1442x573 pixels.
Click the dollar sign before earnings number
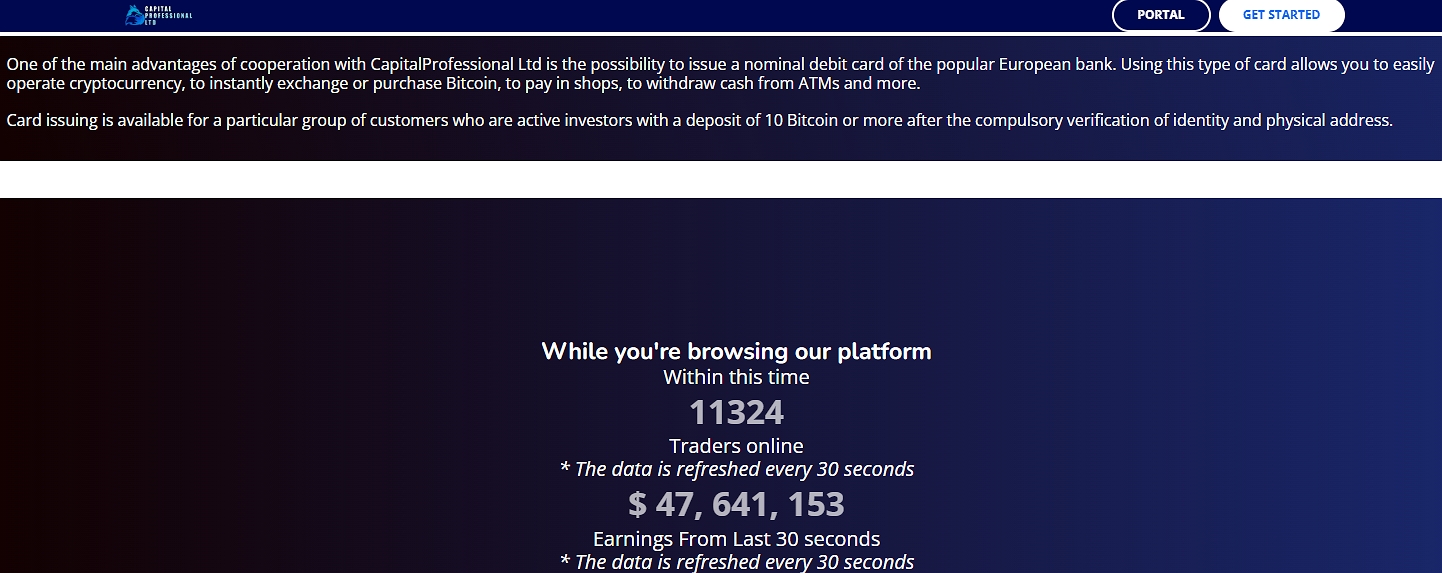click(637, 504)
